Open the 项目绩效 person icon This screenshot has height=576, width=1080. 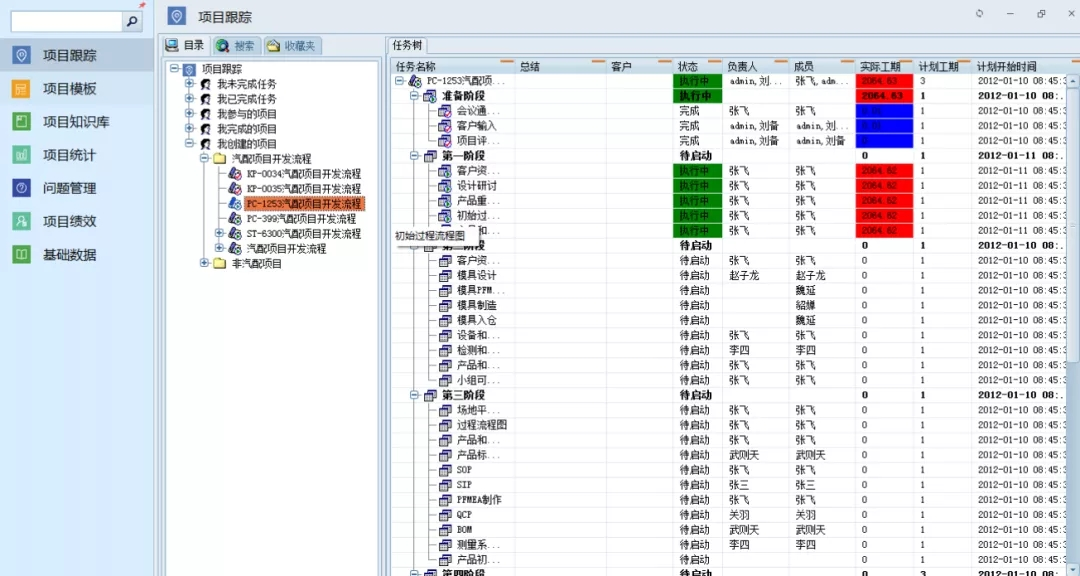point(21,221)
